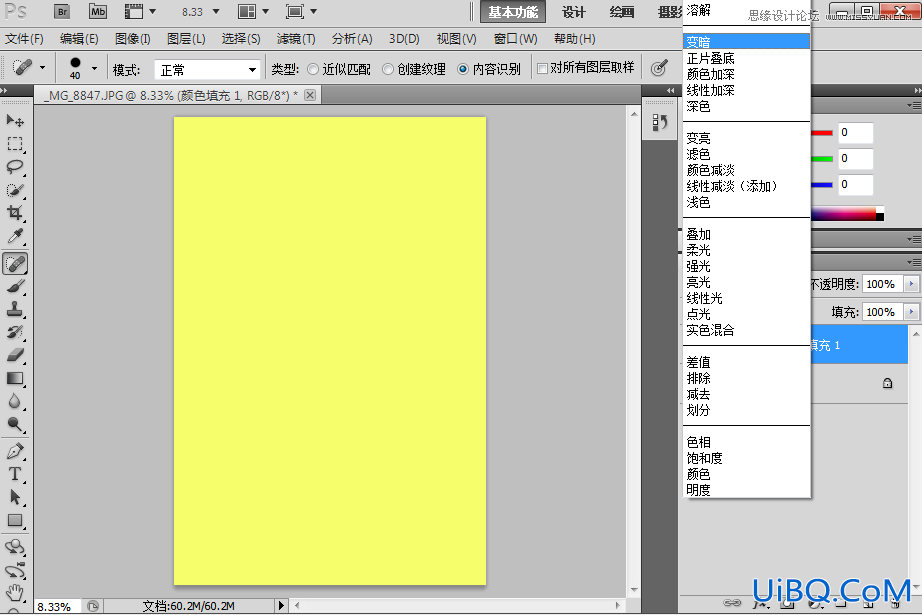Choose the 内容识别 radio option
This screenshot has height=615, width=922.
pyautogui.click(x=463, y=69)
